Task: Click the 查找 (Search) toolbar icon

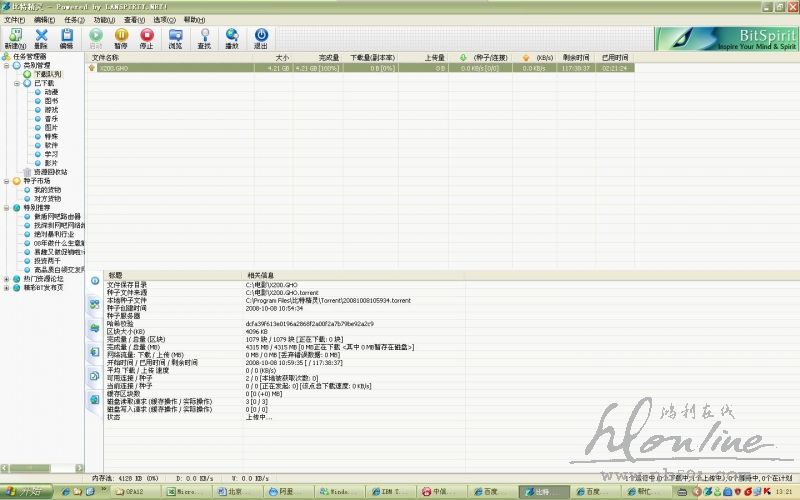Action: tap(204, 37)
